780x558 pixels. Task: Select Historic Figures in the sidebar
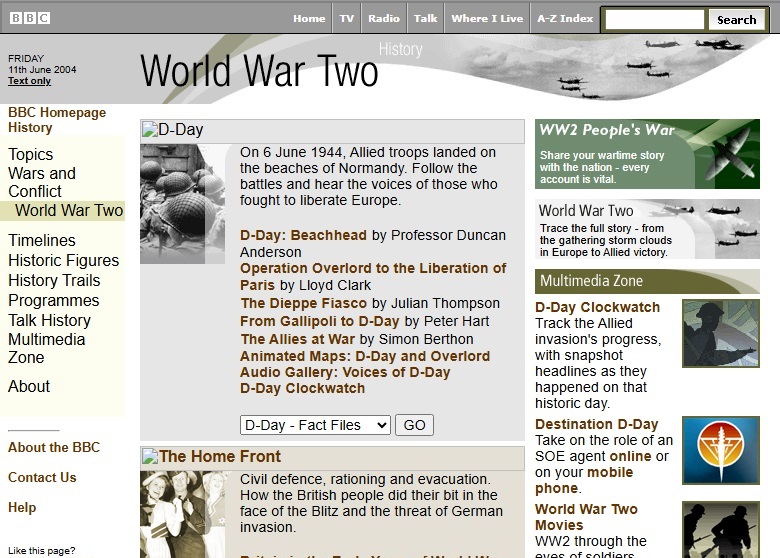[64, 260]
